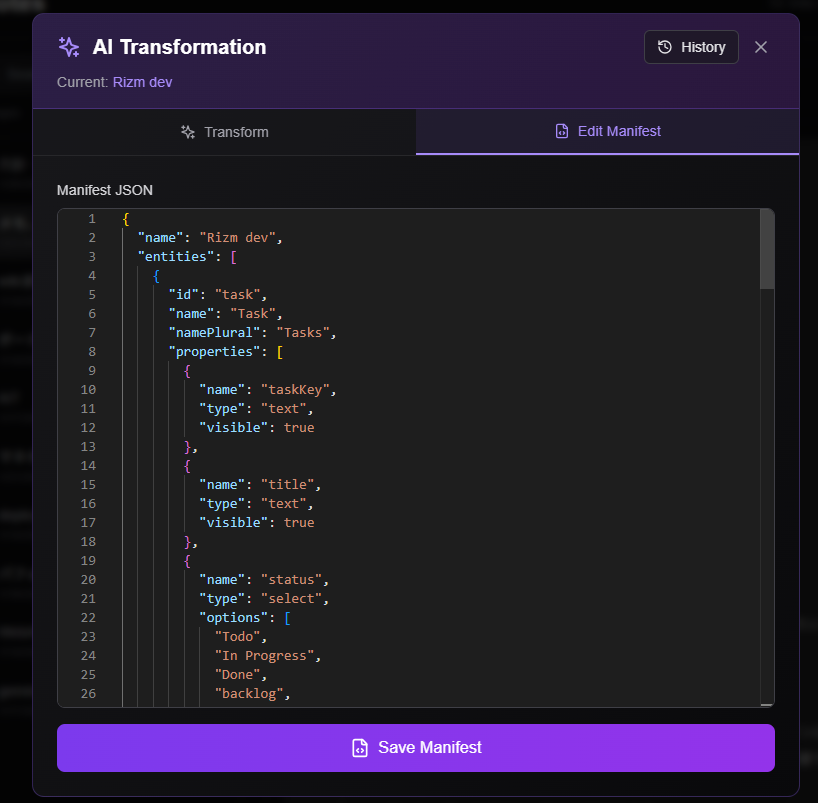818x803 pixels.
Task: Click the History clock icon
Action: 665,47
